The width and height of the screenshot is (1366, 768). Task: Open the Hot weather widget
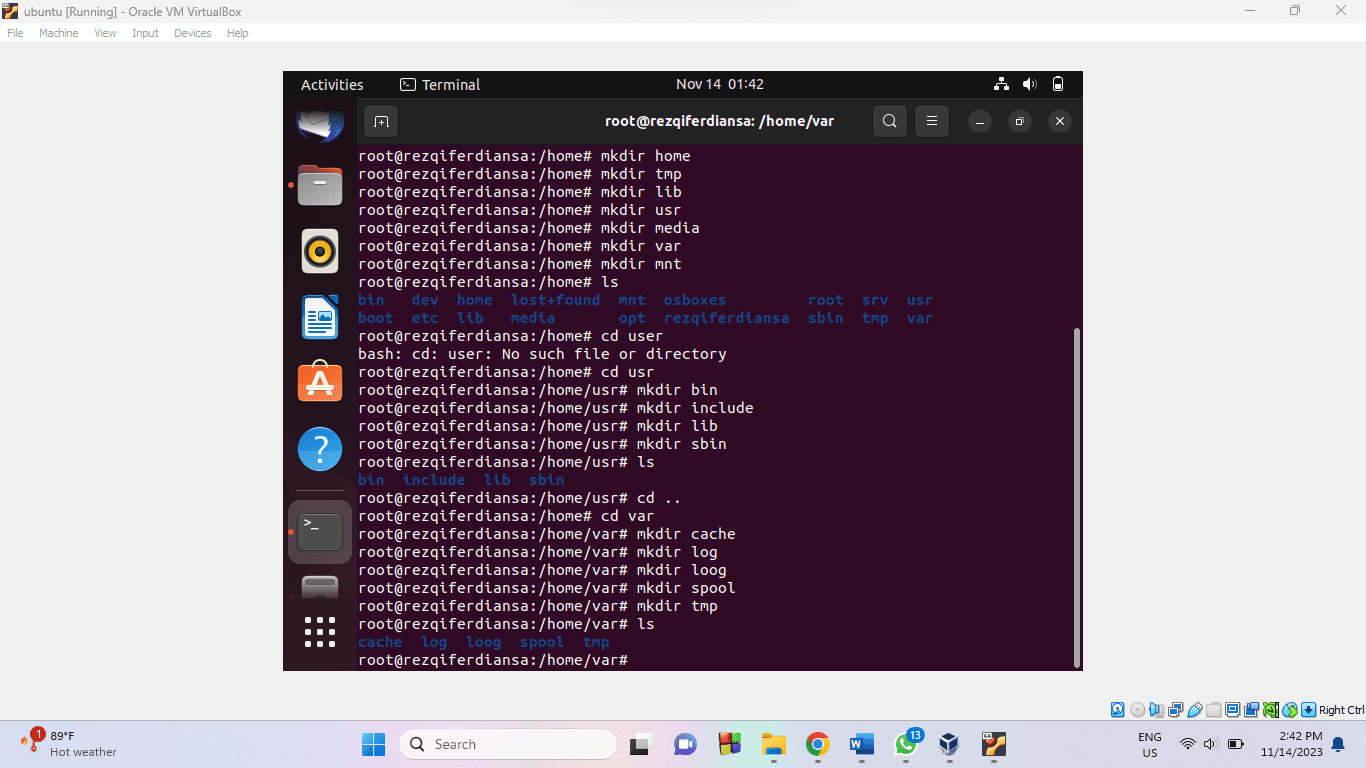coord(68,744)
